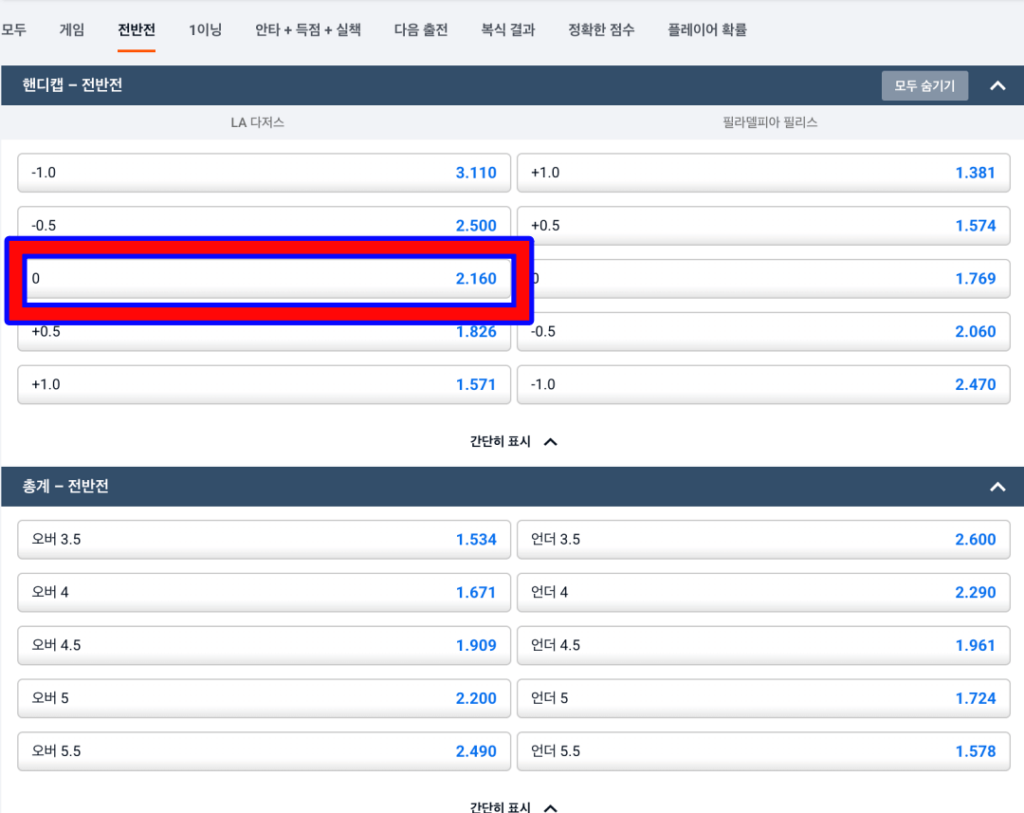The image size is (1024, 813).
Task: Switch to the 모두 tab
Action: 14,30
